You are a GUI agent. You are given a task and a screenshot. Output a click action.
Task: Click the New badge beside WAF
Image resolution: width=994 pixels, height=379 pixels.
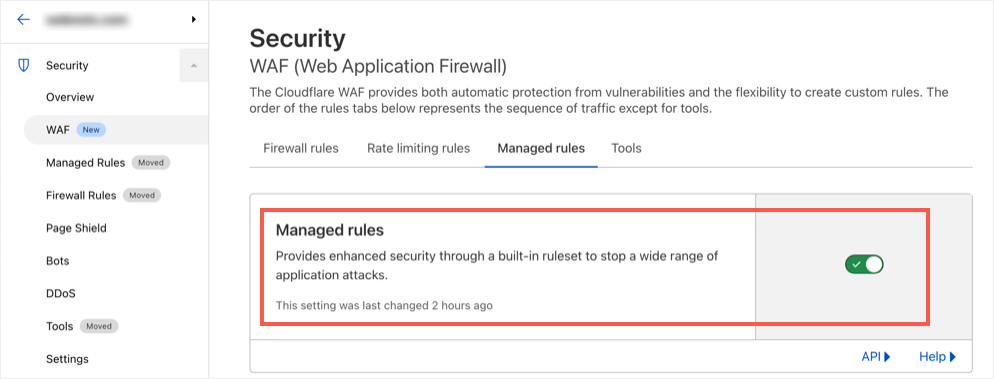tap(91, 130)
